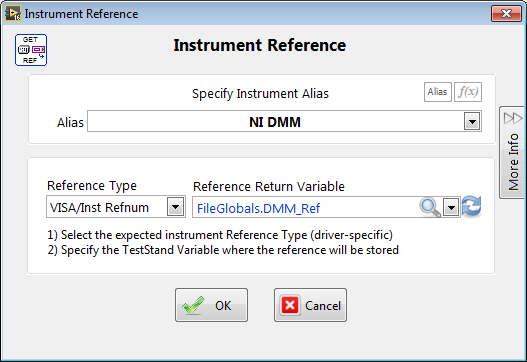Click the LabVIEW icon in title bar
Screen dimensions: 527x362
pyautogui.click(x=13, y=13)
